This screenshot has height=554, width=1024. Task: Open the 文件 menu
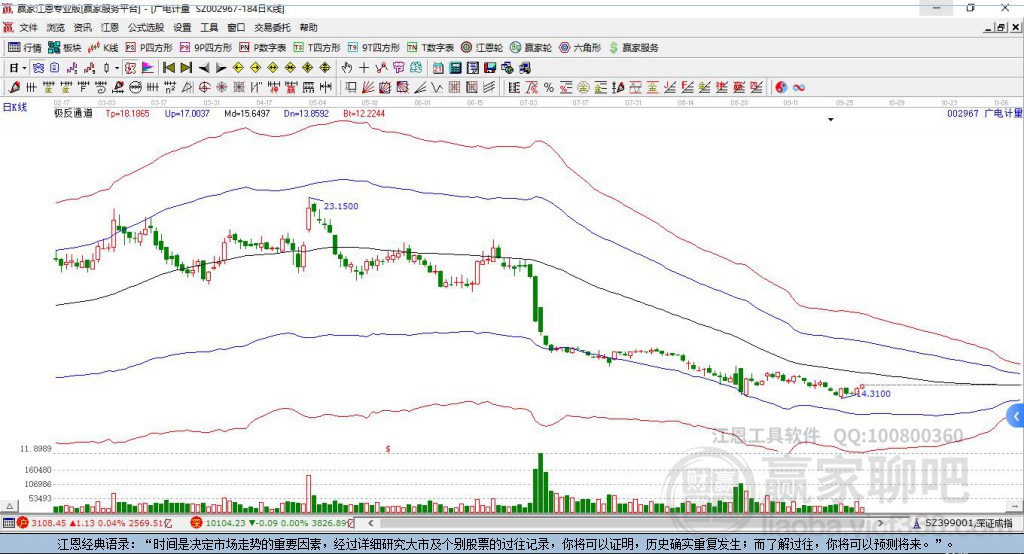pos(28,27)
